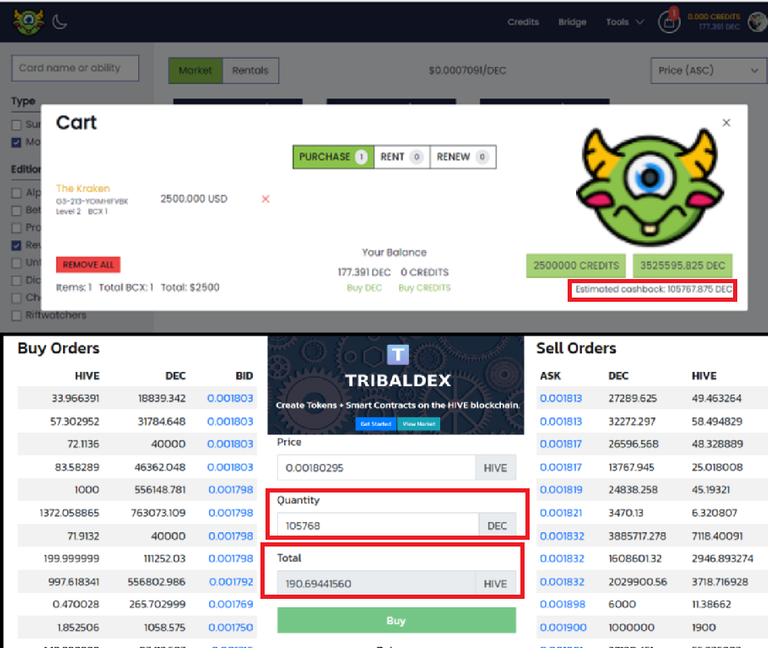
Task: Remove The Kraken with red X
Action: click(265, 199)
